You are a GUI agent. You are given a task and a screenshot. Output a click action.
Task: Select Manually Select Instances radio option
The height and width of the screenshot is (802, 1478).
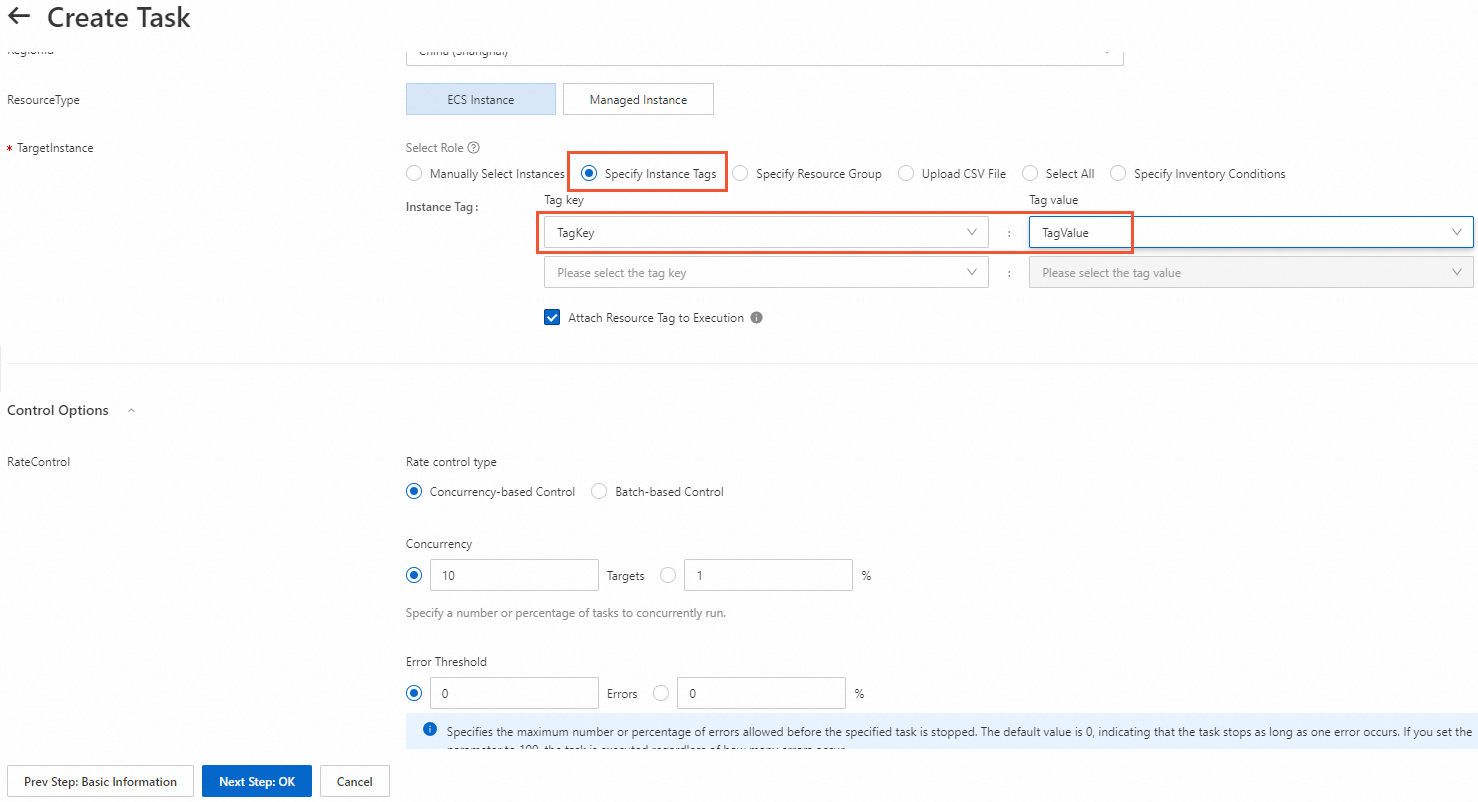[414, 174]
